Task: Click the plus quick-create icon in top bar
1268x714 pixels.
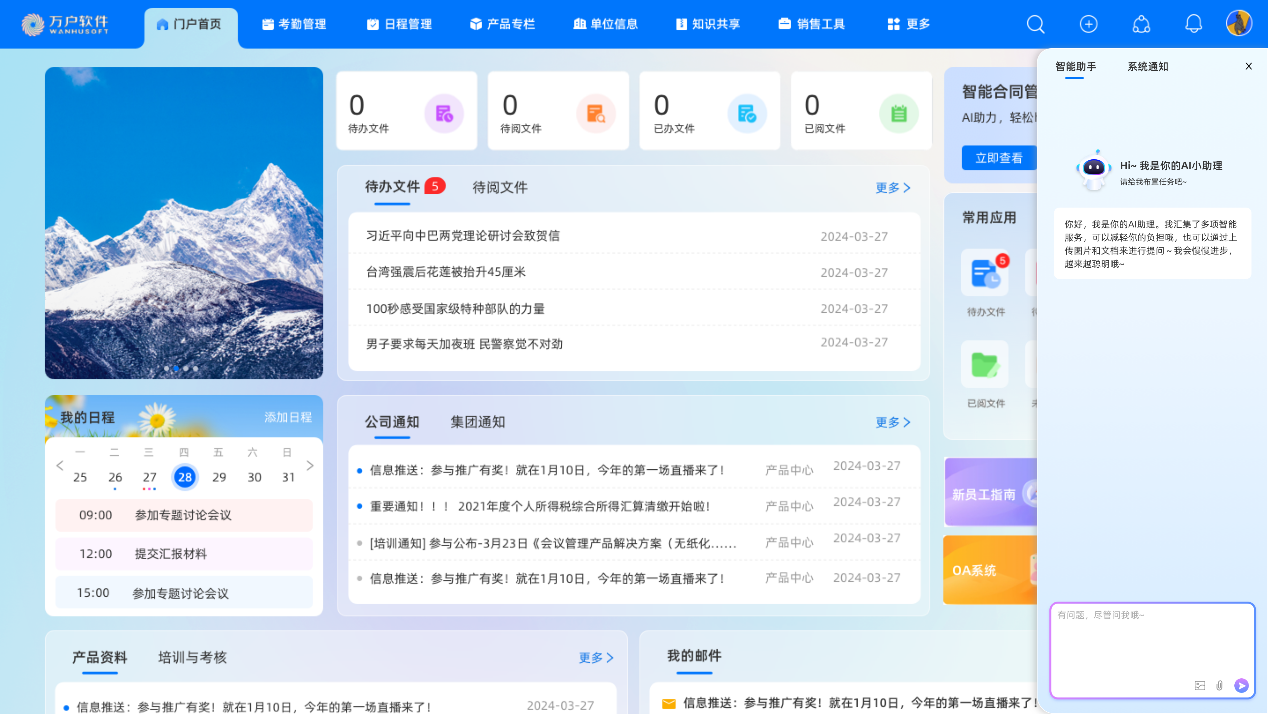Action: [1088, 23]
